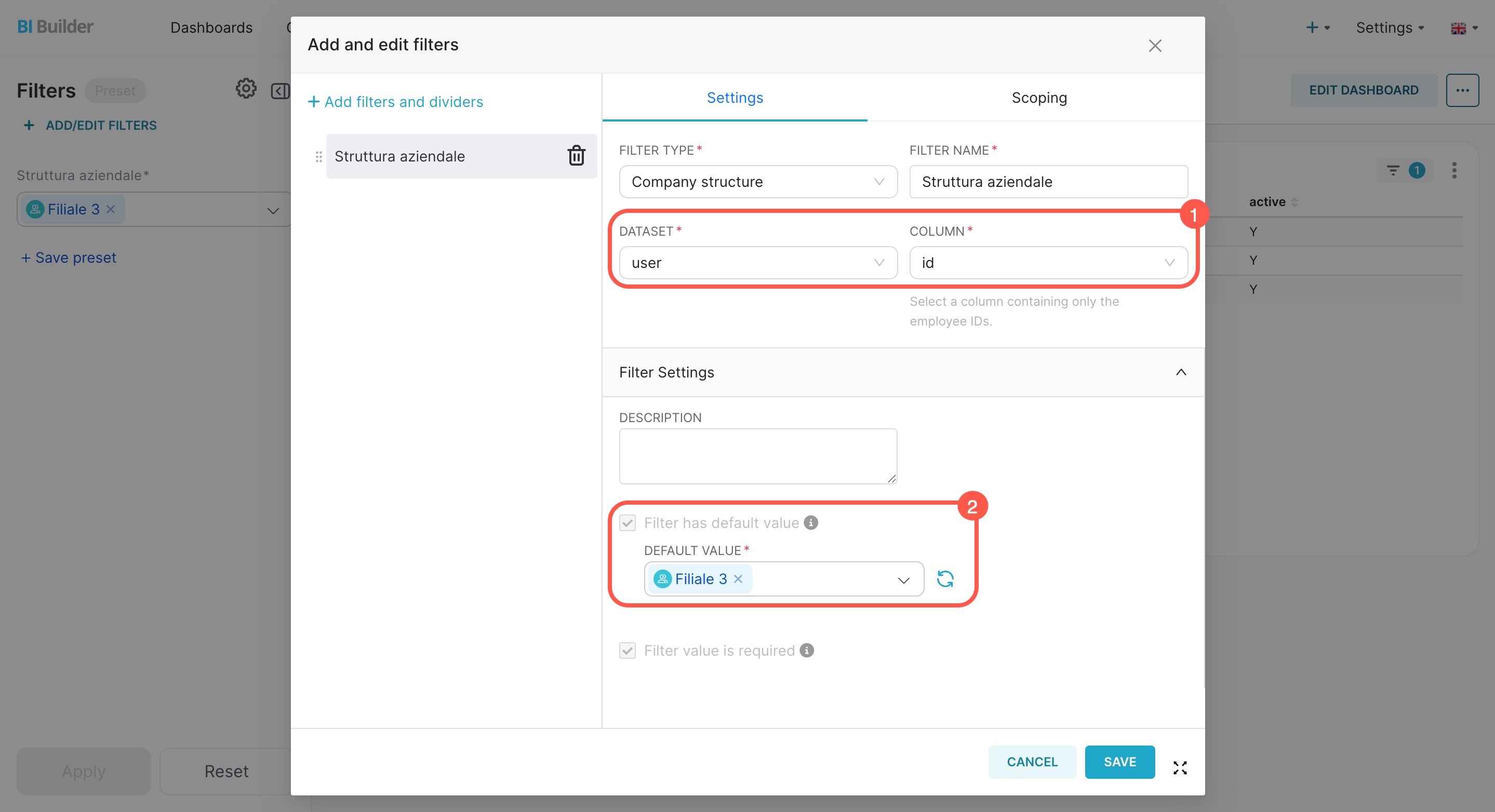Click info icon beside Filter value is required

[x=807, y=650]
